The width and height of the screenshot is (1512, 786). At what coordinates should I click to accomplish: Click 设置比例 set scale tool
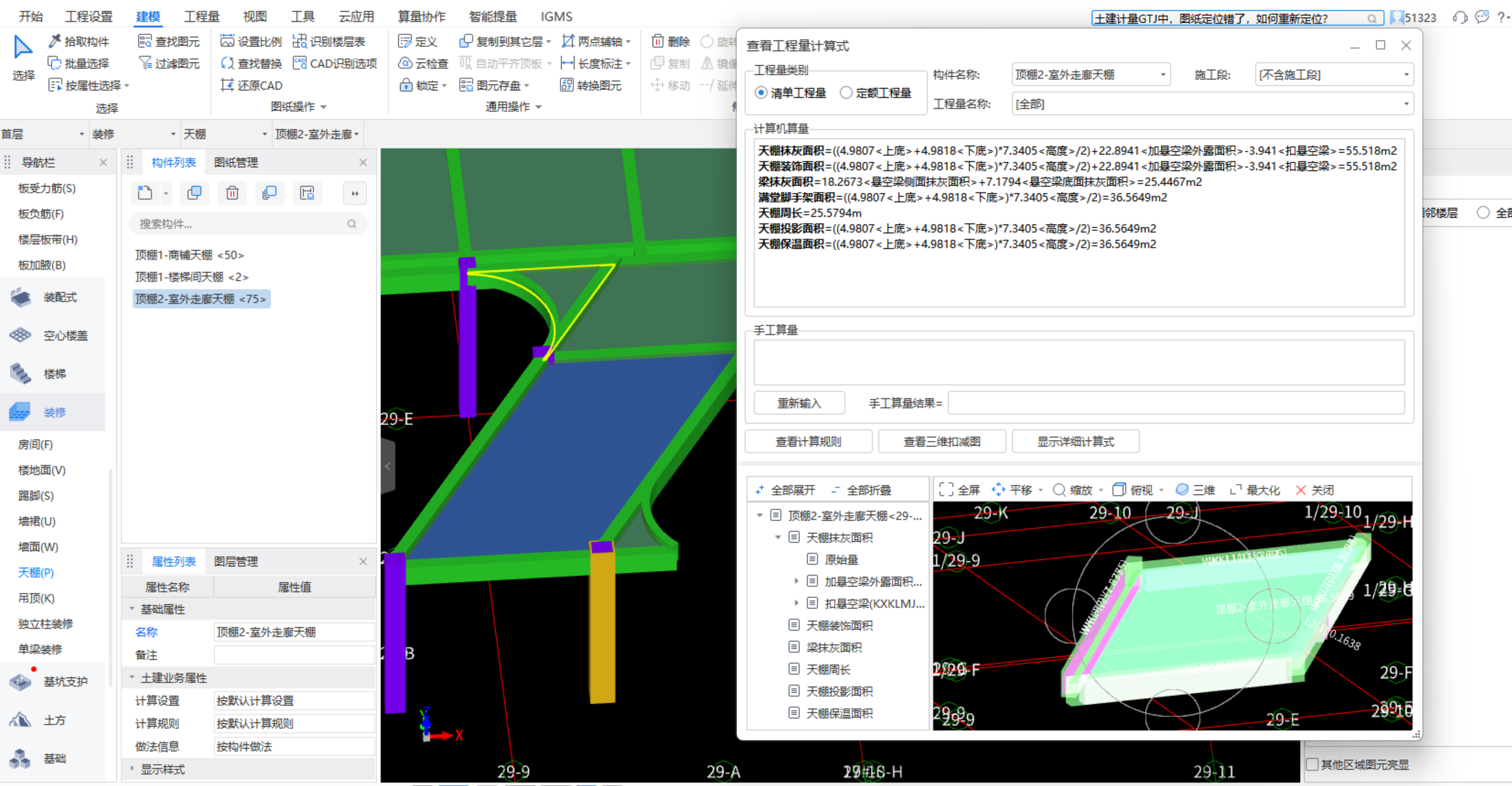251,41
